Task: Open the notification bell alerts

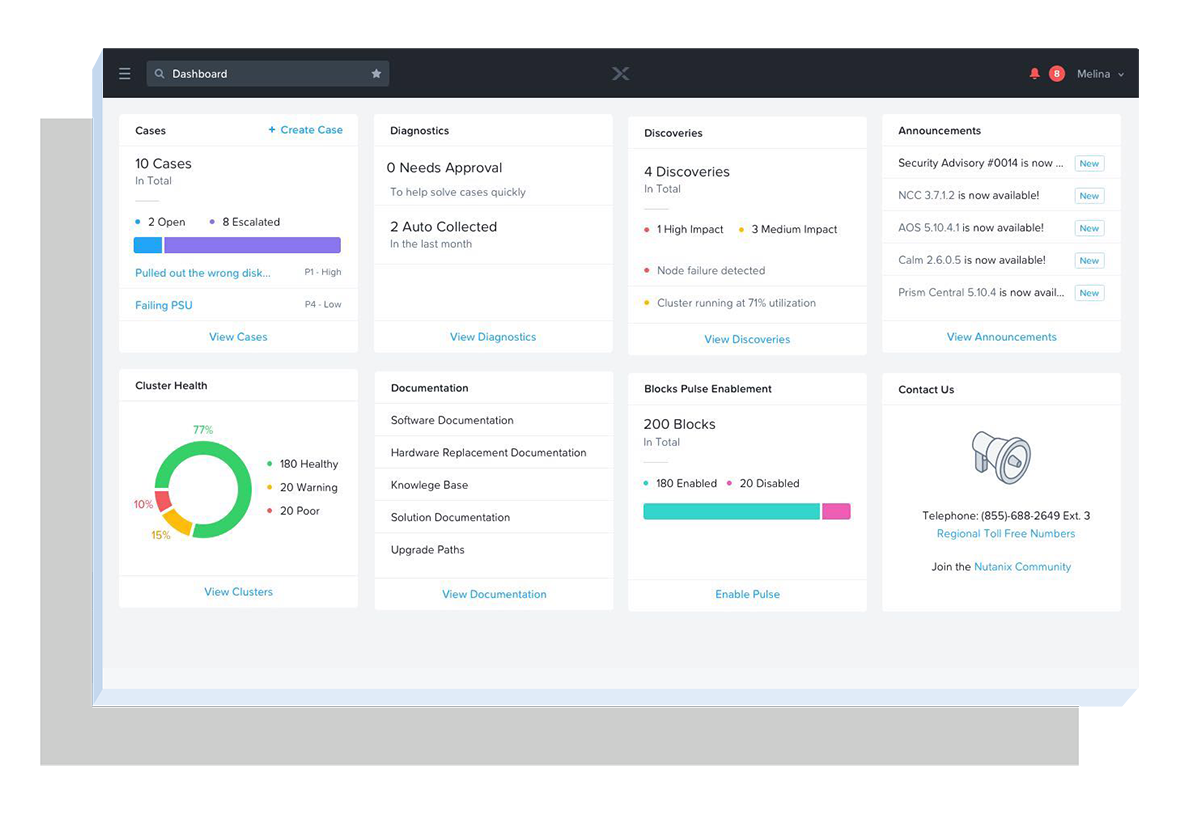Action: point(1034,74)
